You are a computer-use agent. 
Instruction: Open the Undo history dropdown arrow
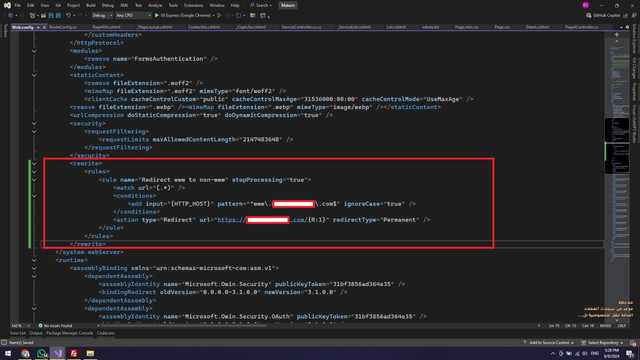(x=73, y=16)
